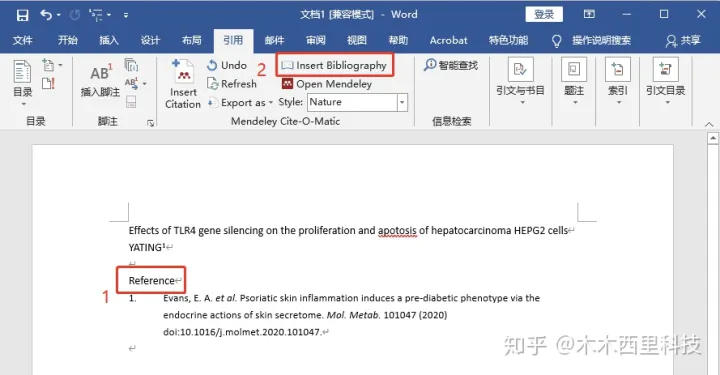Open the 目录 table of contents button
The image size is (720, 375).
coord(22,83)
